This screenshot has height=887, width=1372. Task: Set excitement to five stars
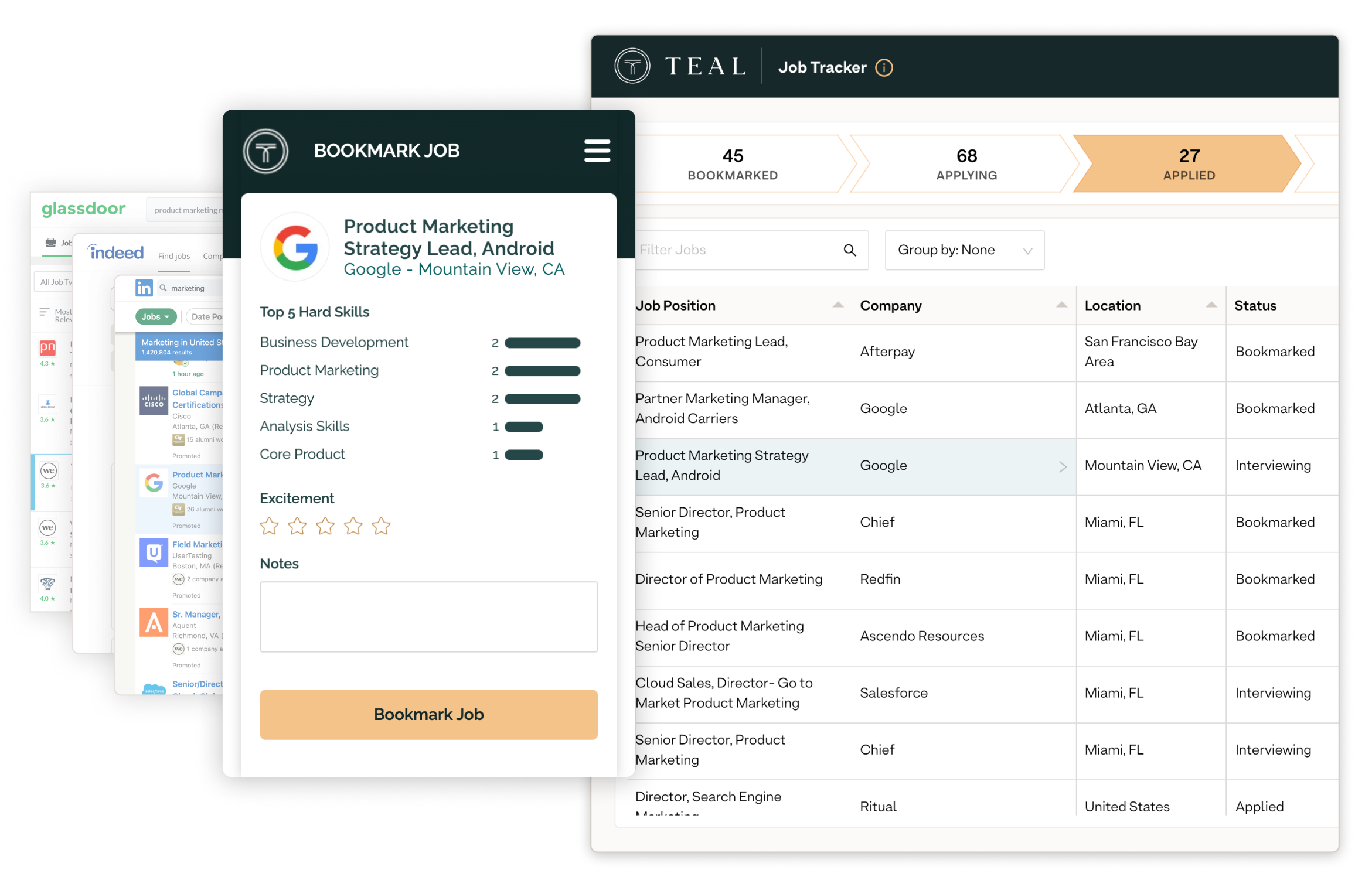click(381, 526)
